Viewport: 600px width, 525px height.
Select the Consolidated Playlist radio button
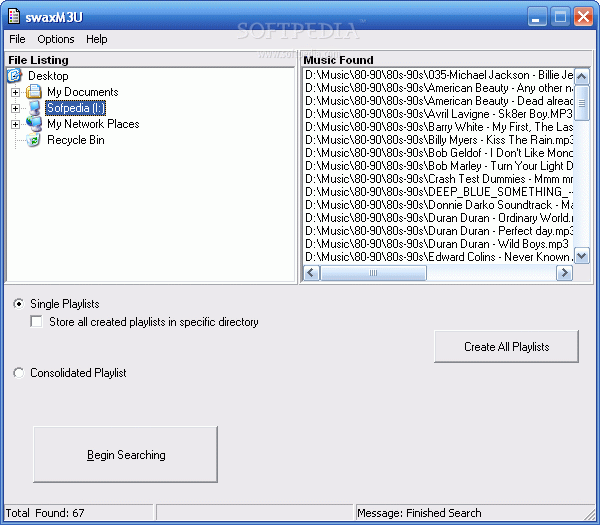point(18,373)
